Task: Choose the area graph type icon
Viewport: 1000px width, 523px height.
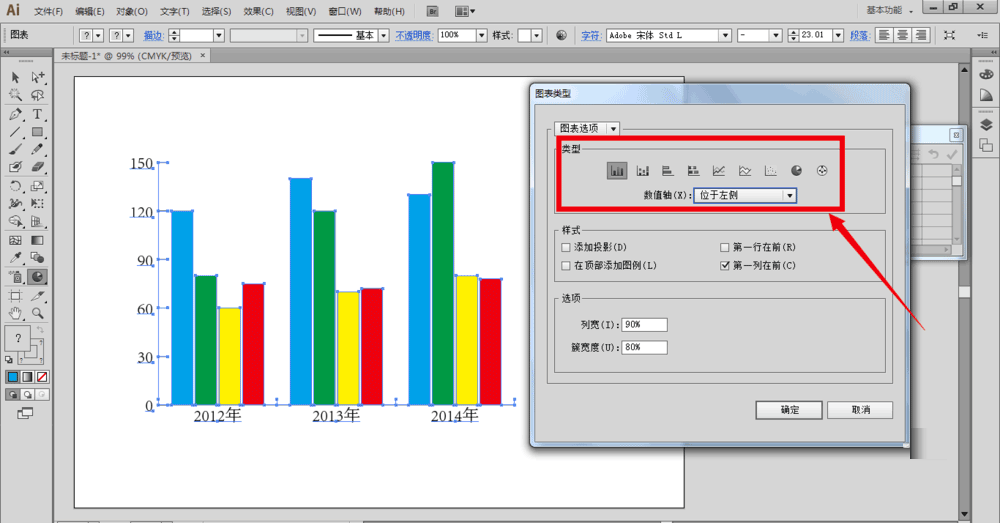Action: click(745, 170)
